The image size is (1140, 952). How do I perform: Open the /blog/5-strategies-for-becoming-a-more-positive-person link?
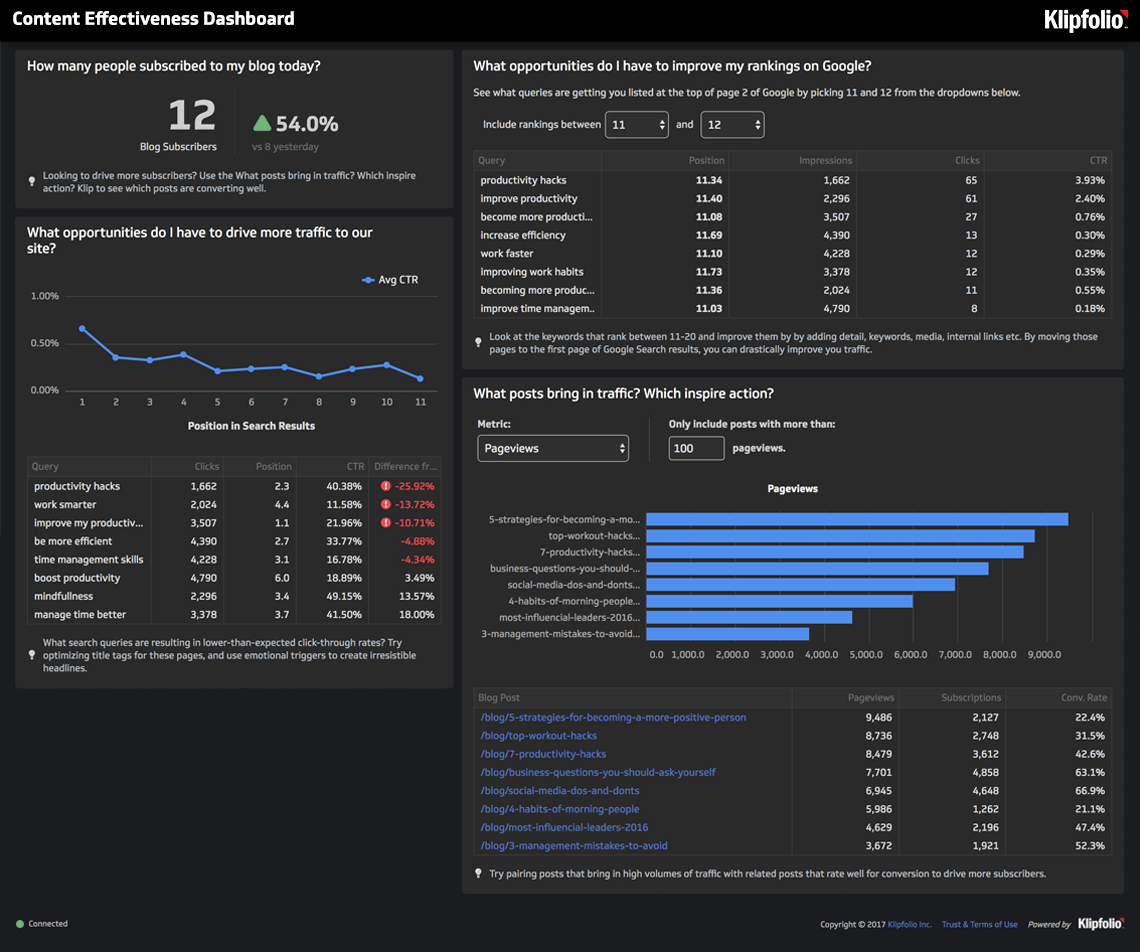(x=611, y=717)
